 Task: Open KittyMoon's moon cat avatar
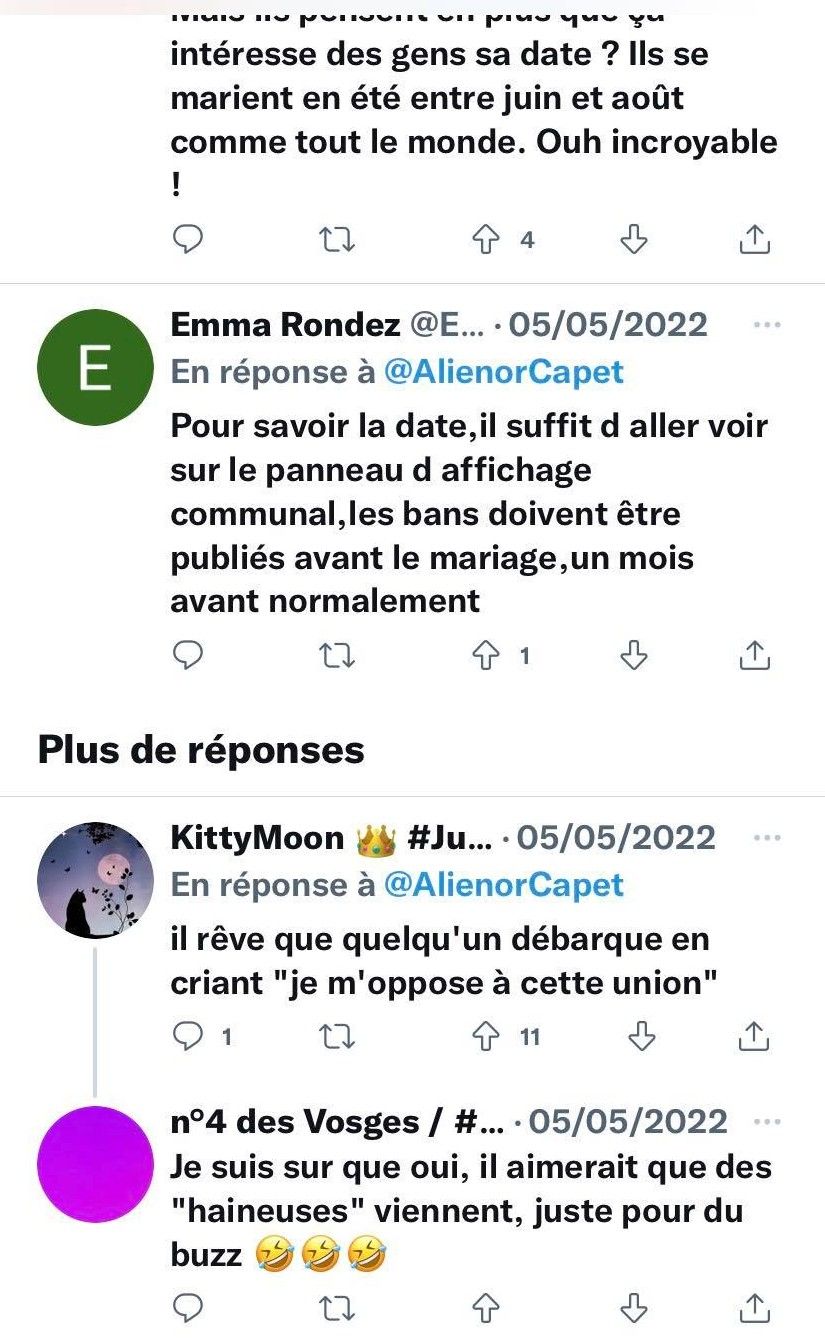click(95, 881)
